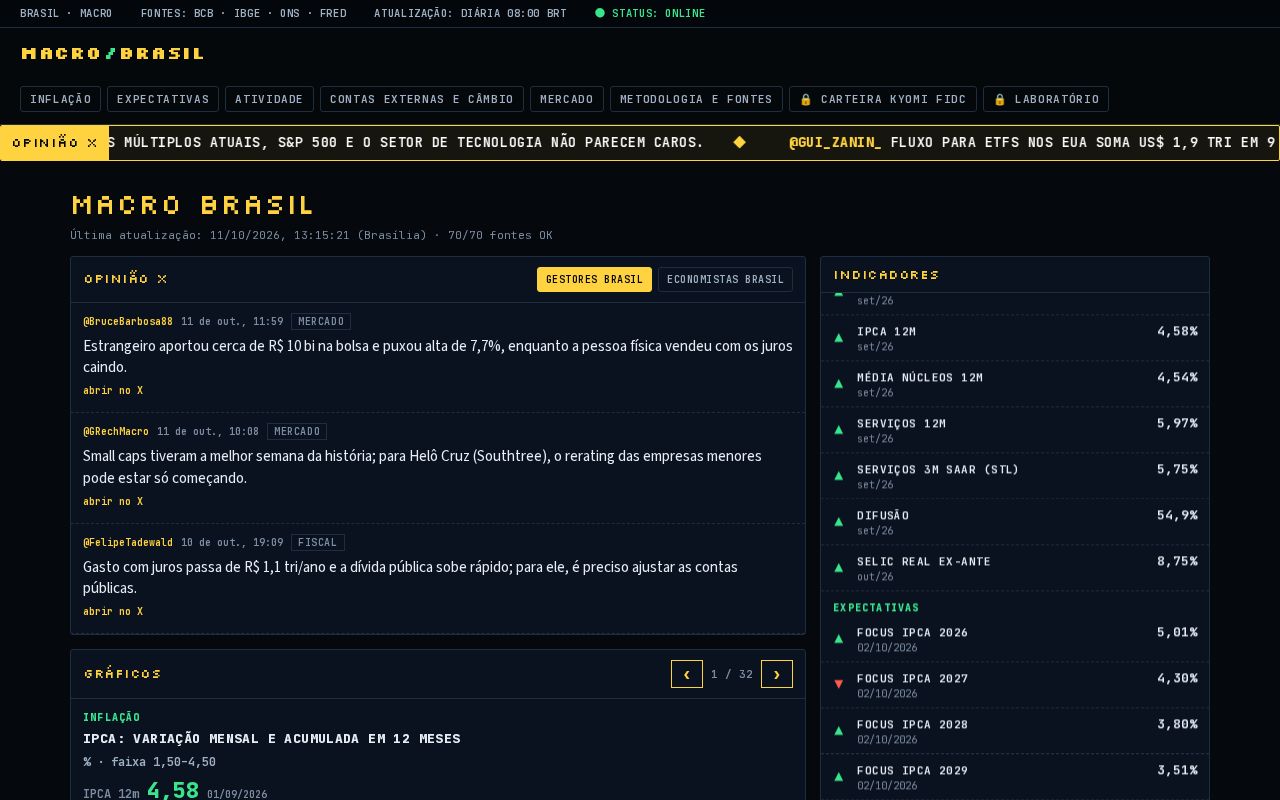Click @GUI_ZANIN_ in the scrolling ticker
The width and height of the screenshot is (1280, 800).
(835, 143)
